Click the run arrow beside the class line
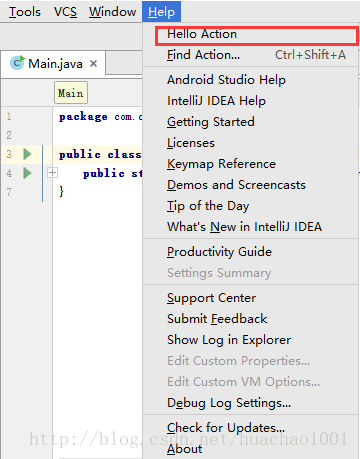This screenshot has height=459, width=360. (x=27, y=154)
